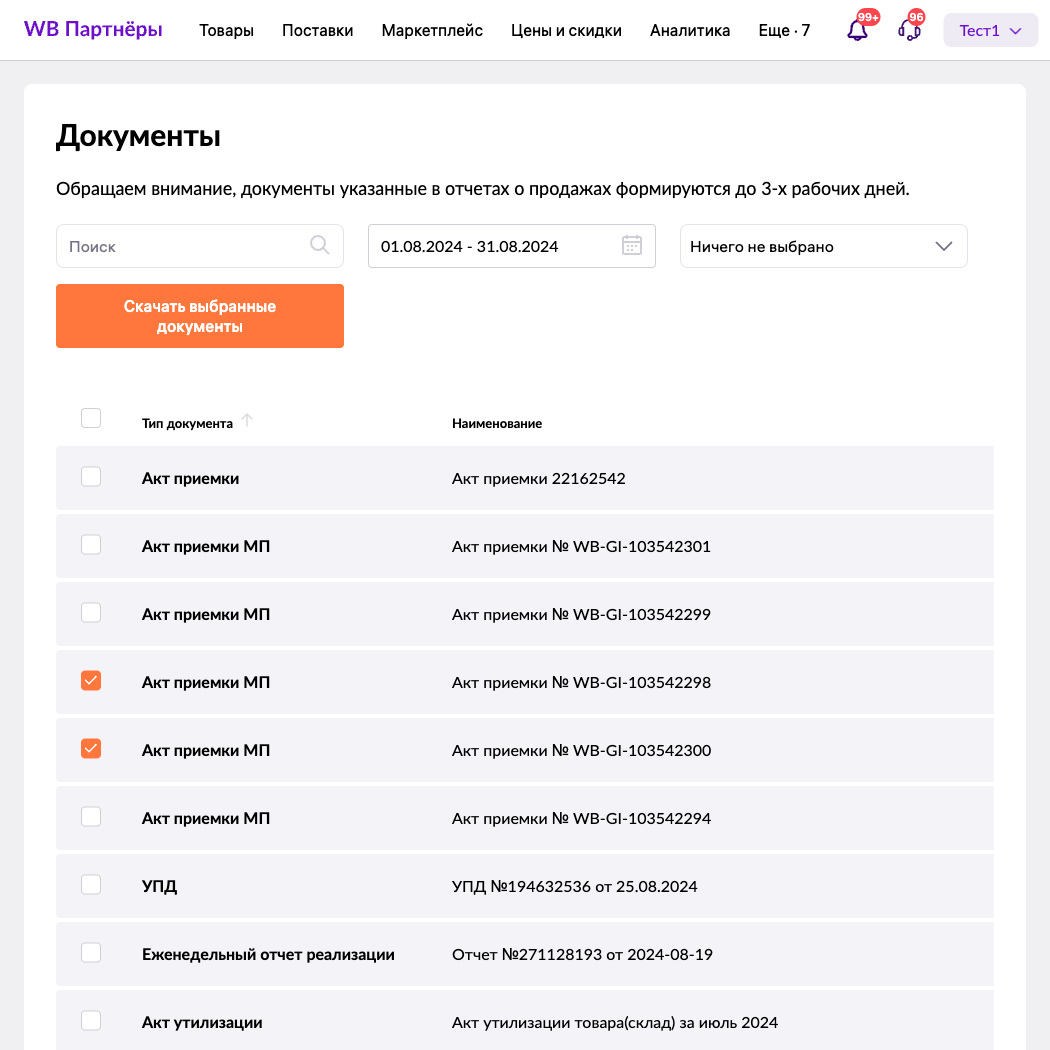Open the notifications bell icon
The width and height of the screenshot is (1050, 1050).
coord(857,30)
